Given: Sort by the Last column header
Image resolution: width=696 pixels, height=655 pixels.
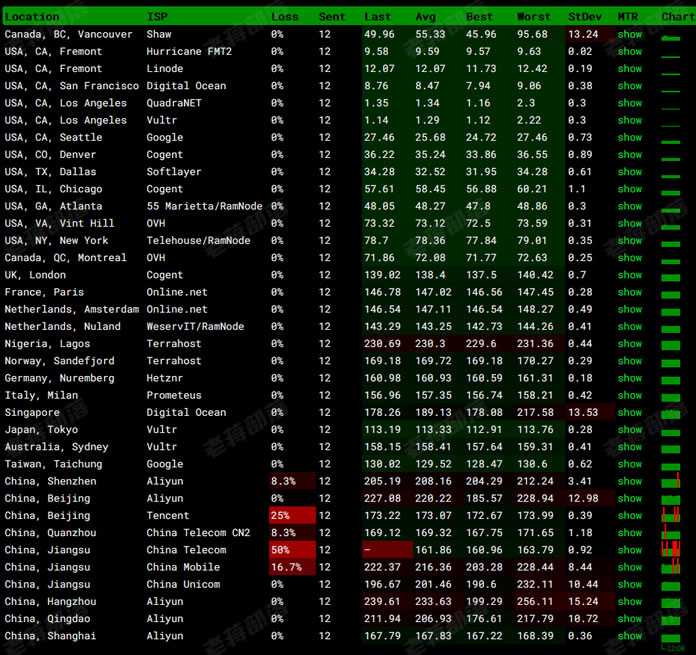Looking at the screenshot, I should click(377, 17).
